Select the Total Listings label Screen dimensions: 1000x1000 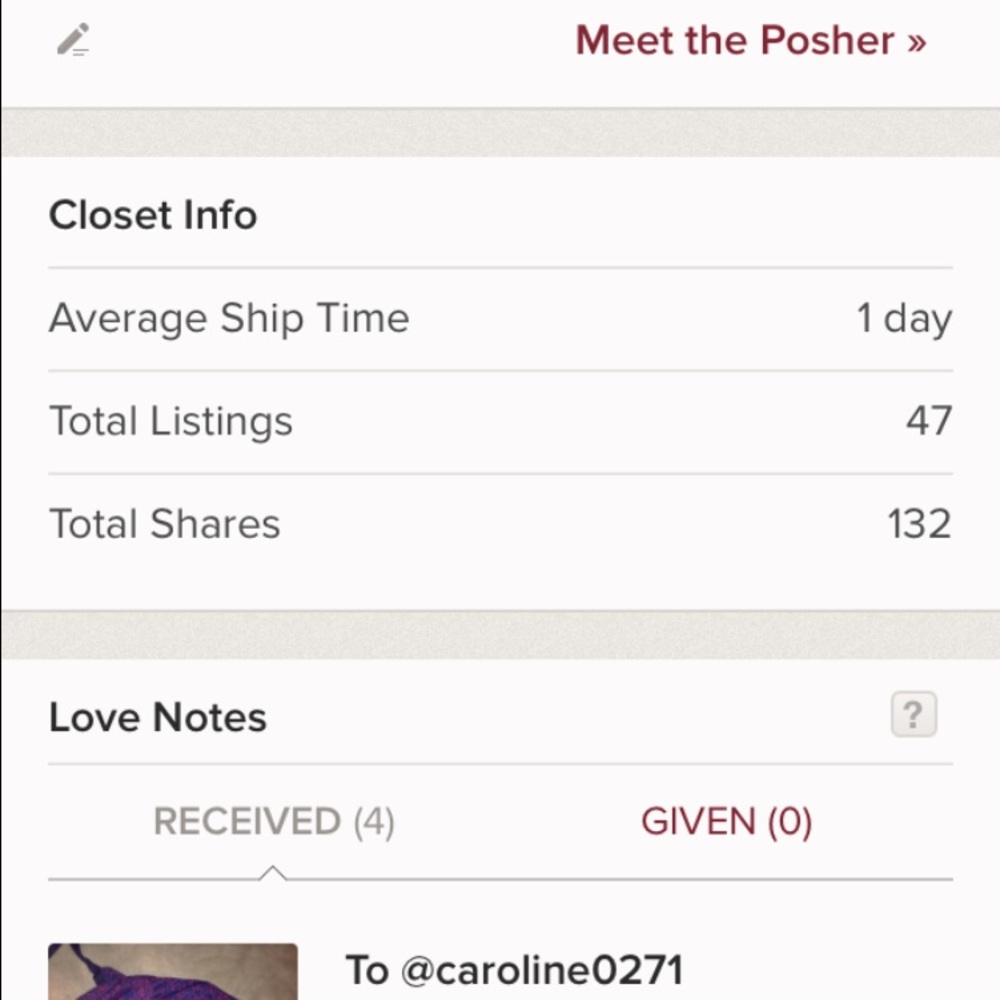click(x=171, y=421)
